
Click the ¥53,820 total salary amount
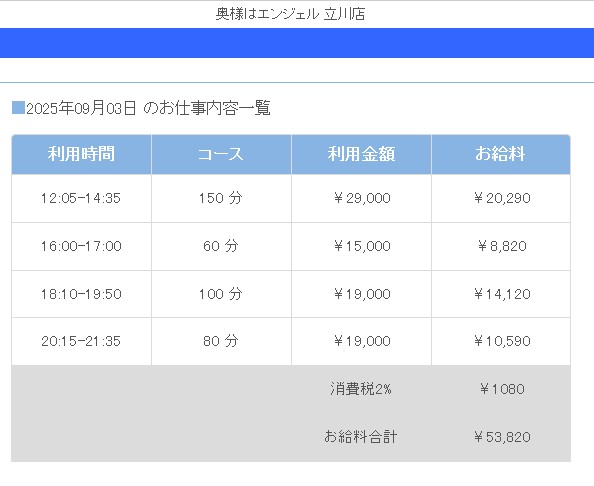(x=502, y=437)
